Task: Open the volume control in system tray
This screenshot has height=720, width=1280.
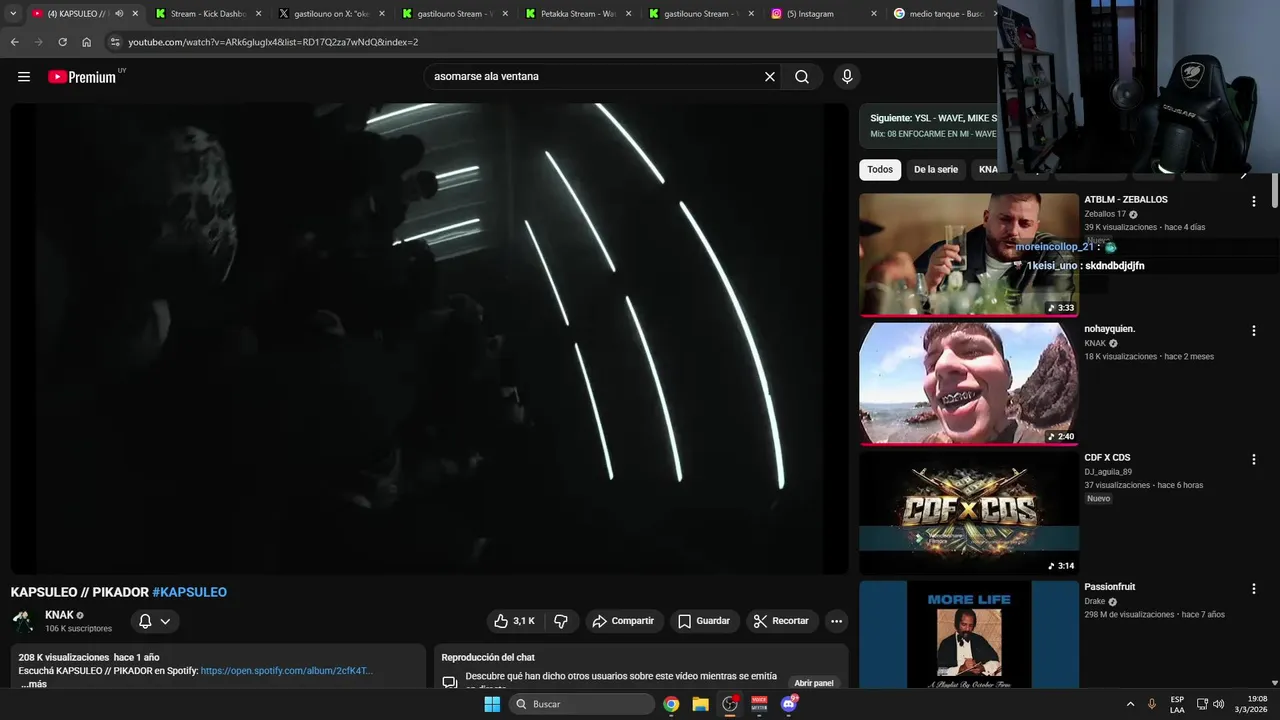Action: (x=1218, y=704)
